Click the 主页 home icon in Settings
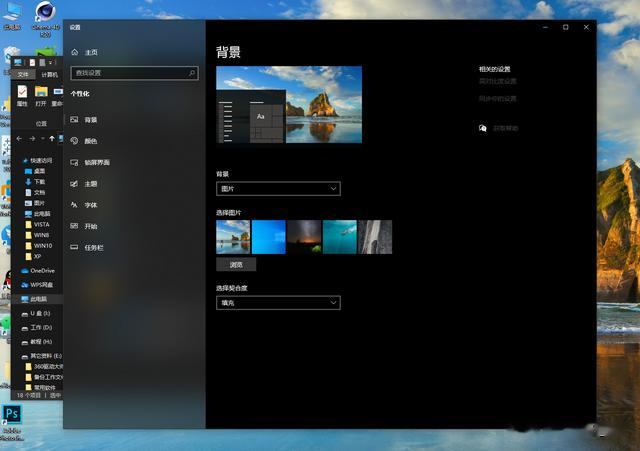Screen dimensions: 640x451 pos(74,52)
